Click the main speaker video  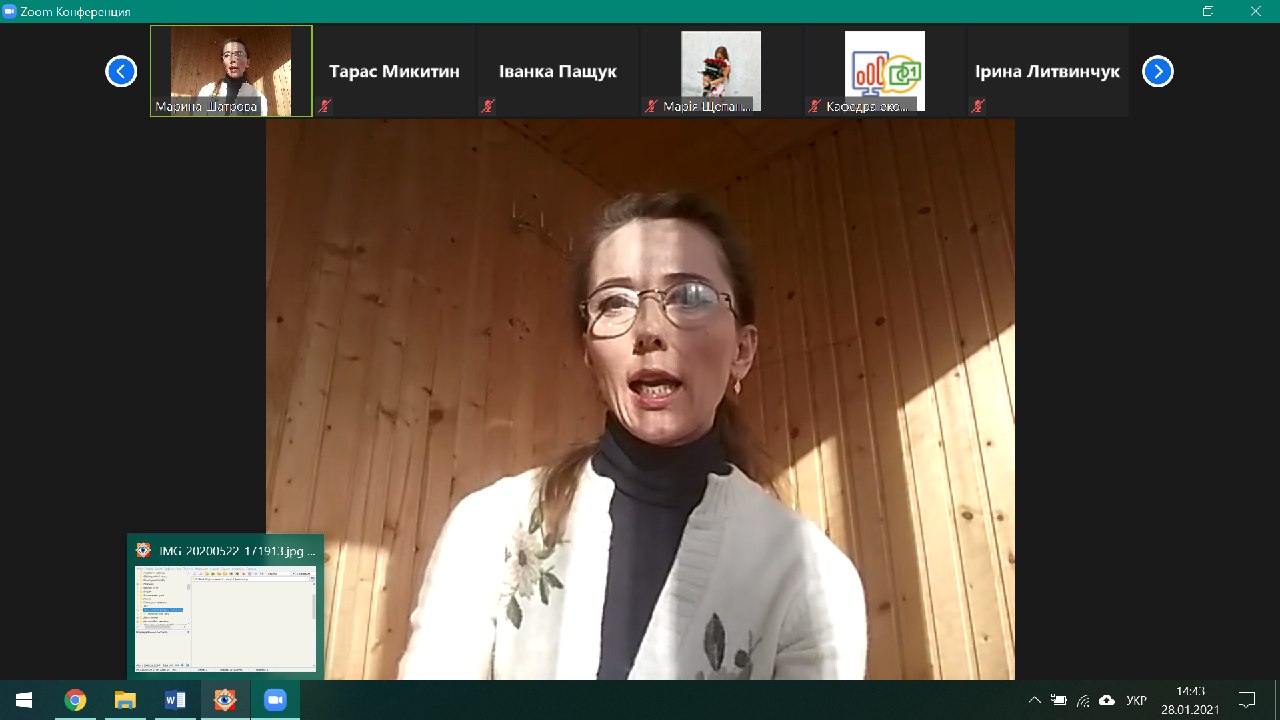click(640, 400)
